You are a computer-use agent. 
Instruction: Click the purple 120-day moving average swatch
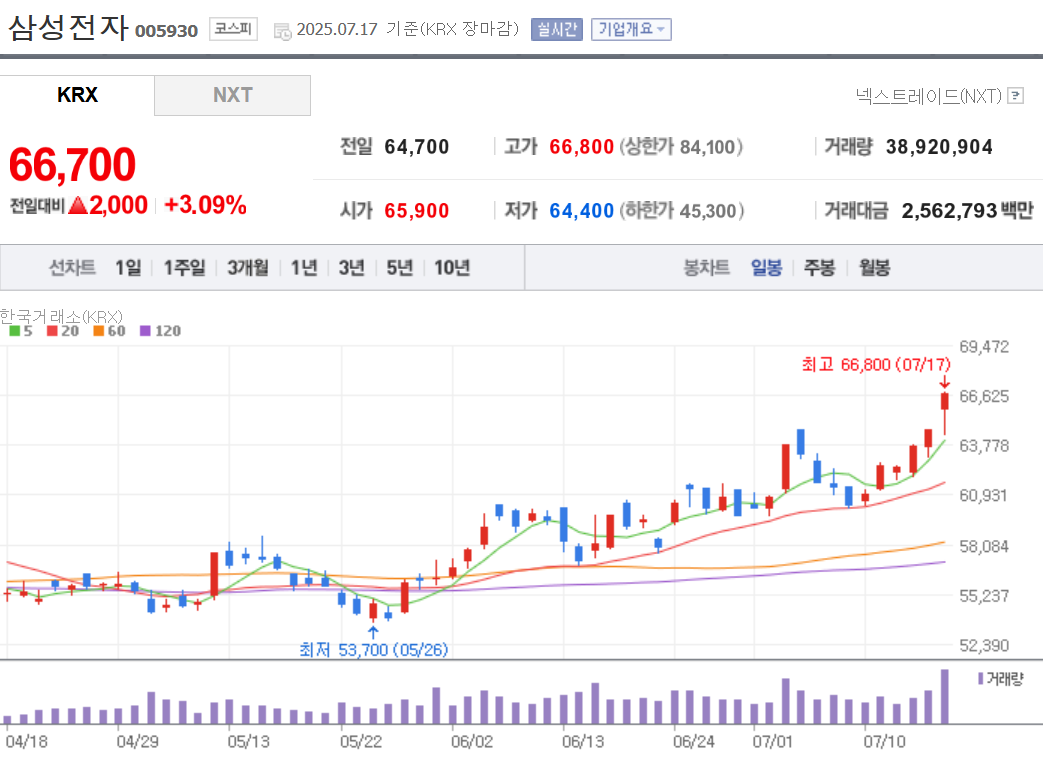click(145, 330)
